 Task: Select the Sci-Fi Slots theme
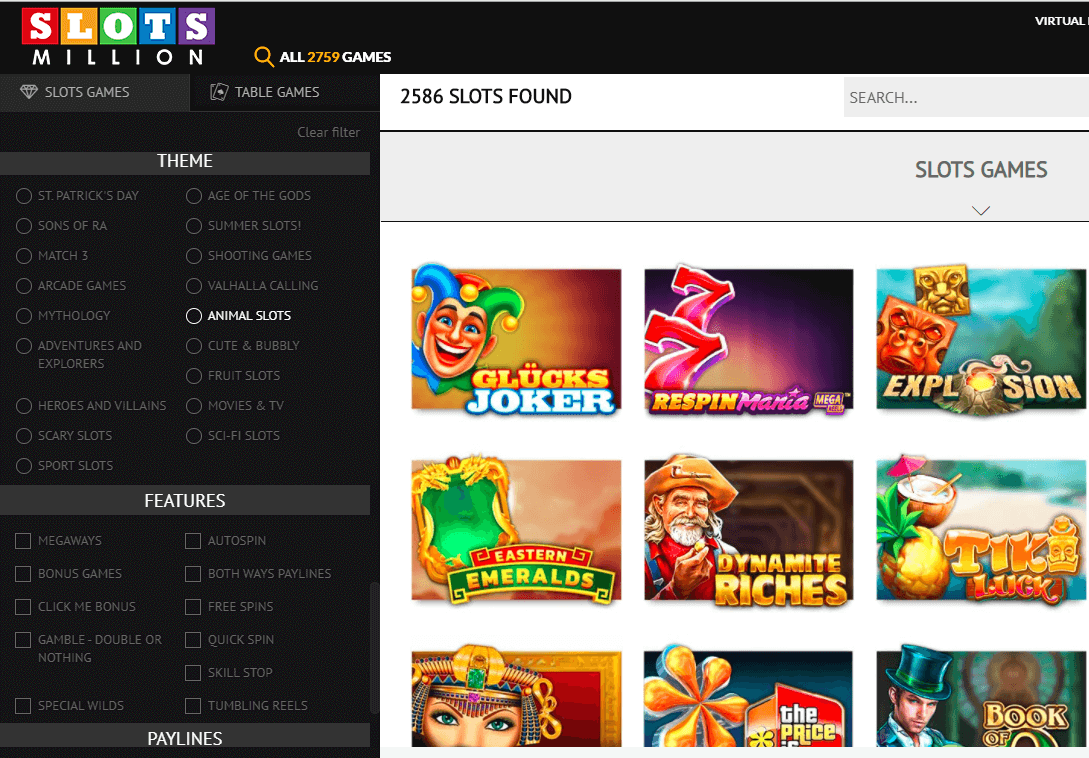point(194,436)
